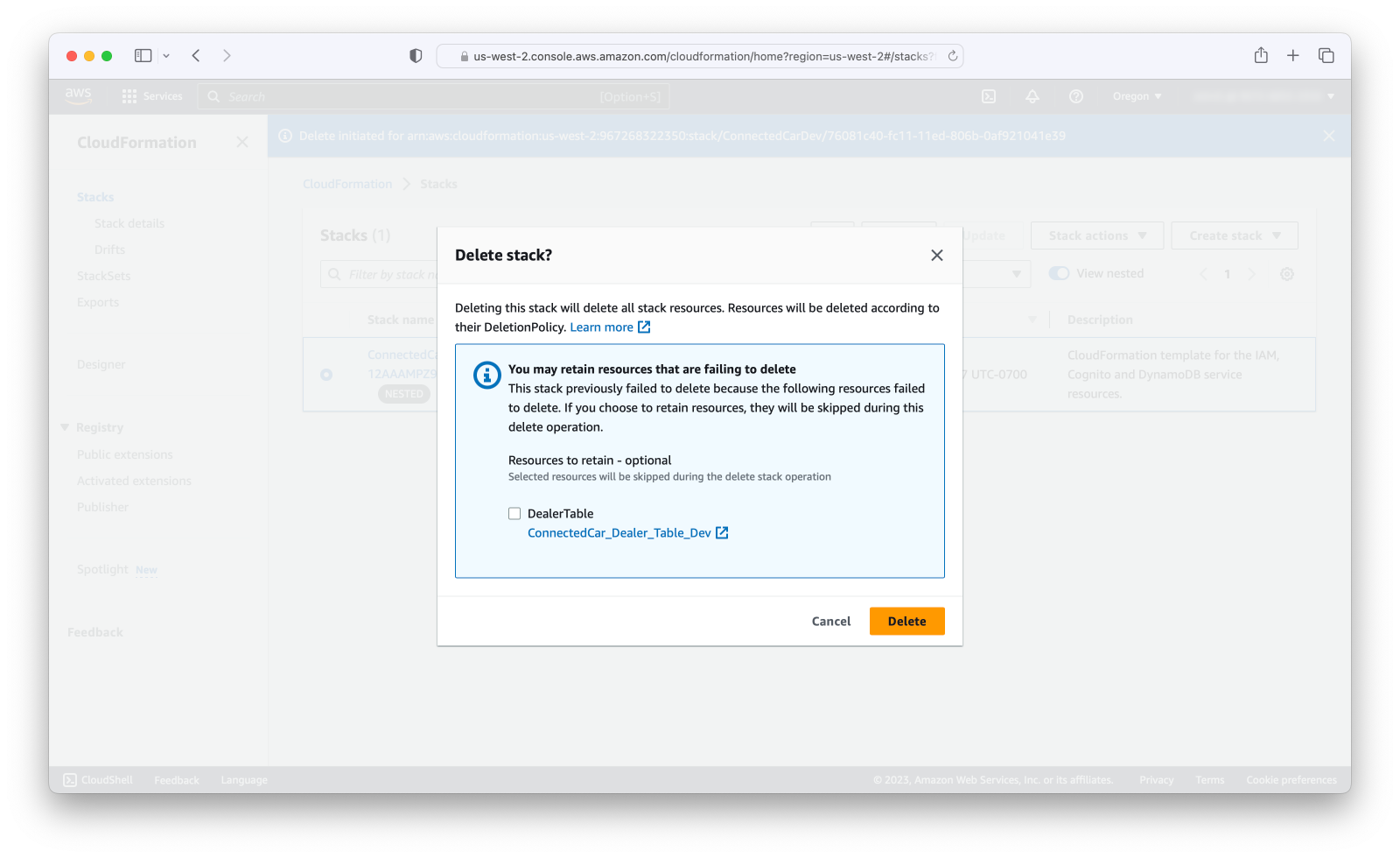Expand the Stack actions dropdown
The height and width of the screenshot is (858, 1400).
coord(1097,236)
